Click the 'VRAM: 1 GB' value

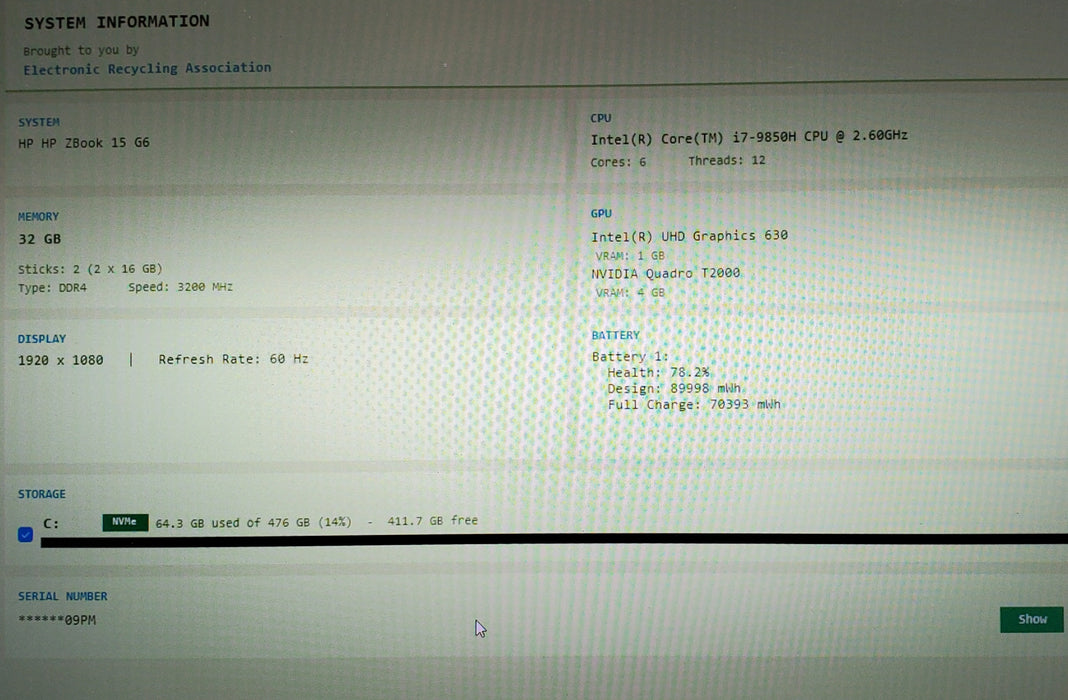(630, 256)
